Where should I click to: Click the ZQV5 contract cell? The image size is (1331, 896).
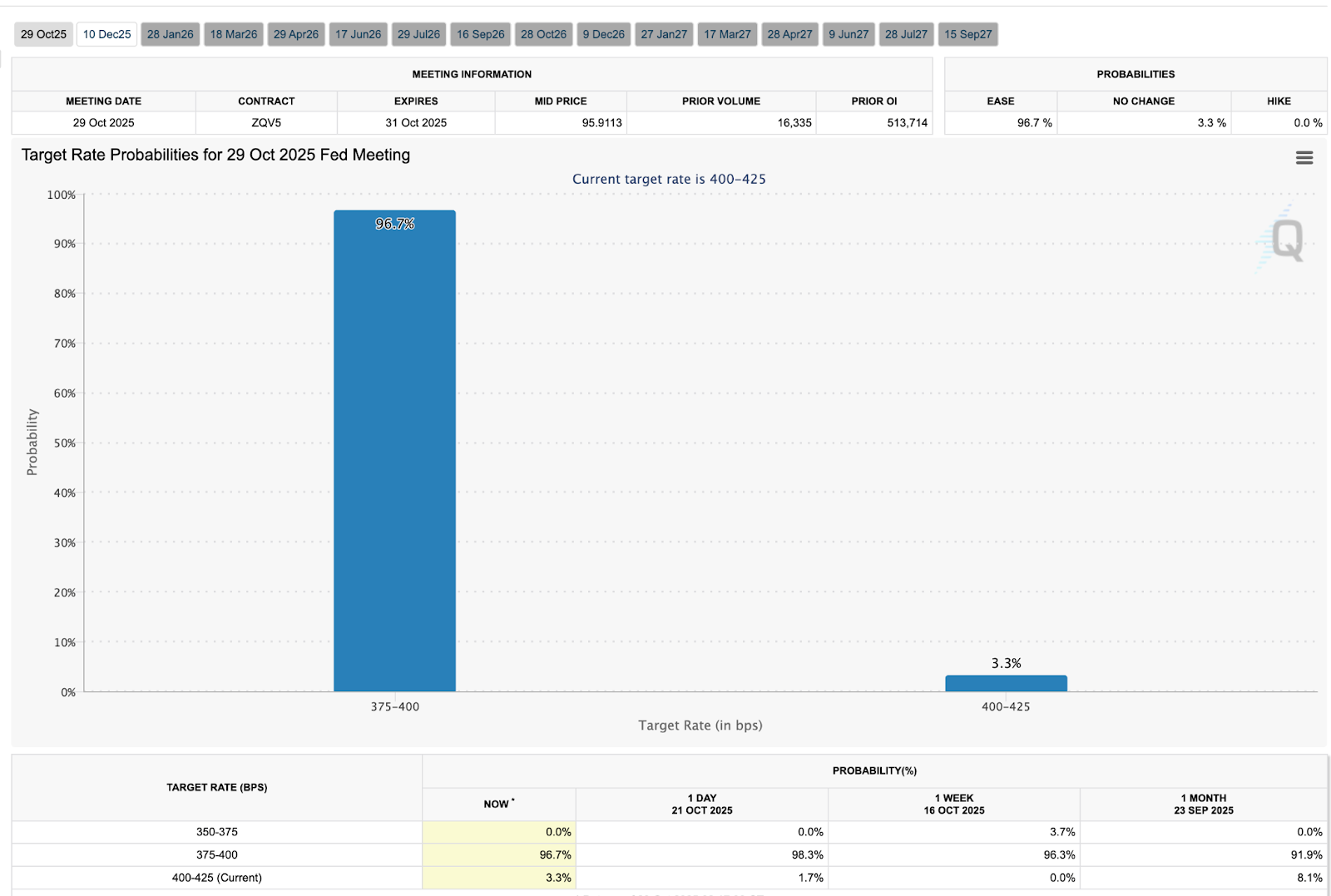click(266, 122)
